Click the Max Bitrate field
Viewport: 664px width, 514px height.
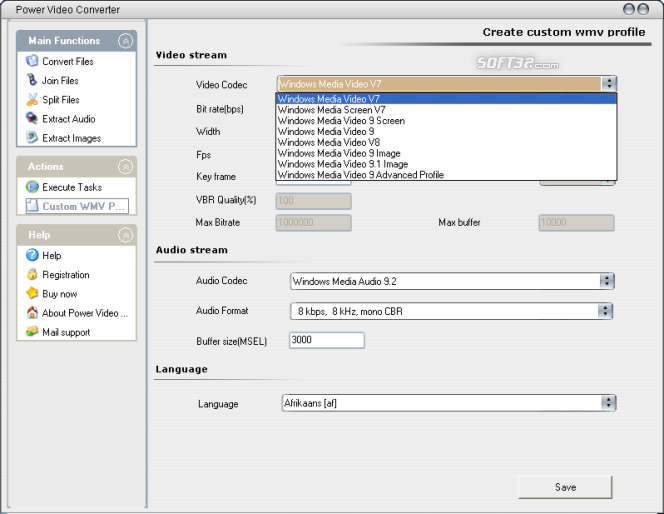313,223
